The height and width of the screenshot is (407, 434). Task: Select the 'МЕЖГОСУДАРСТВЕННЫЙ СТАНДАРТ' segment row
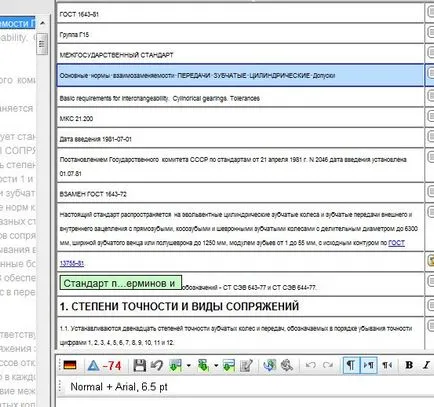pos(240,55)
